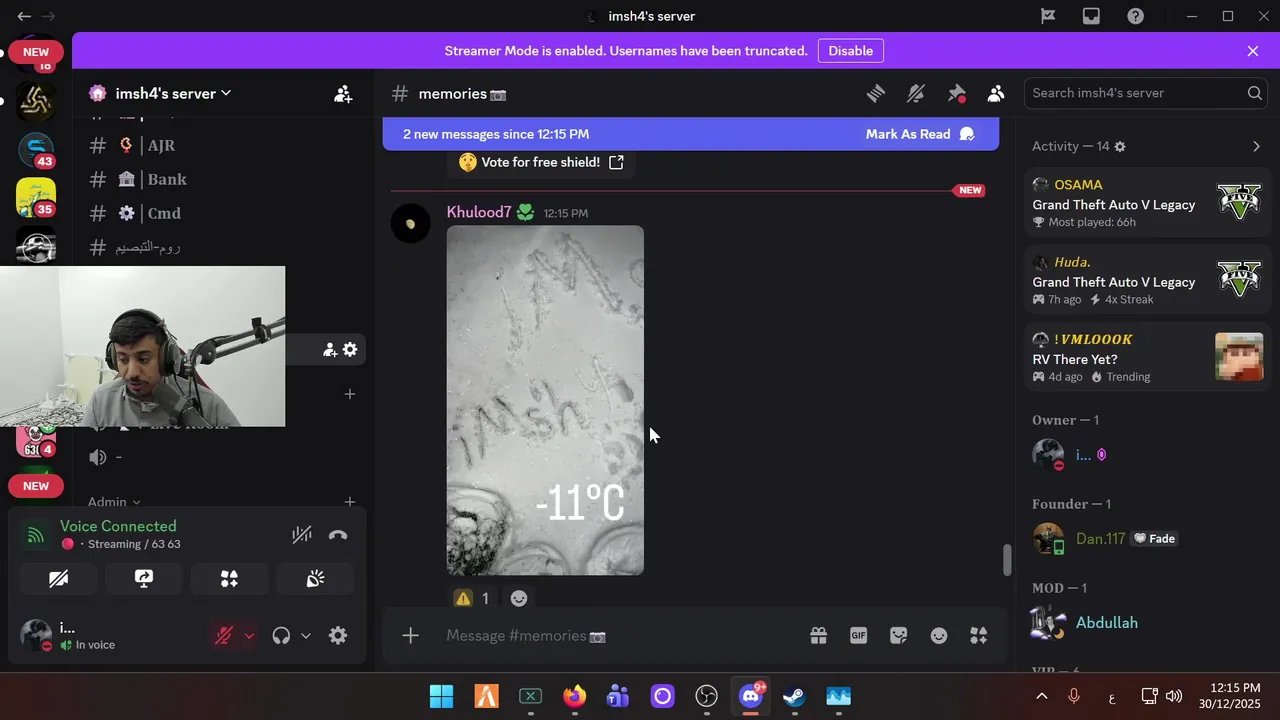Open the gift icon in message bar
The height and width of the screenshot is (720, 1280).
point(818,636)
